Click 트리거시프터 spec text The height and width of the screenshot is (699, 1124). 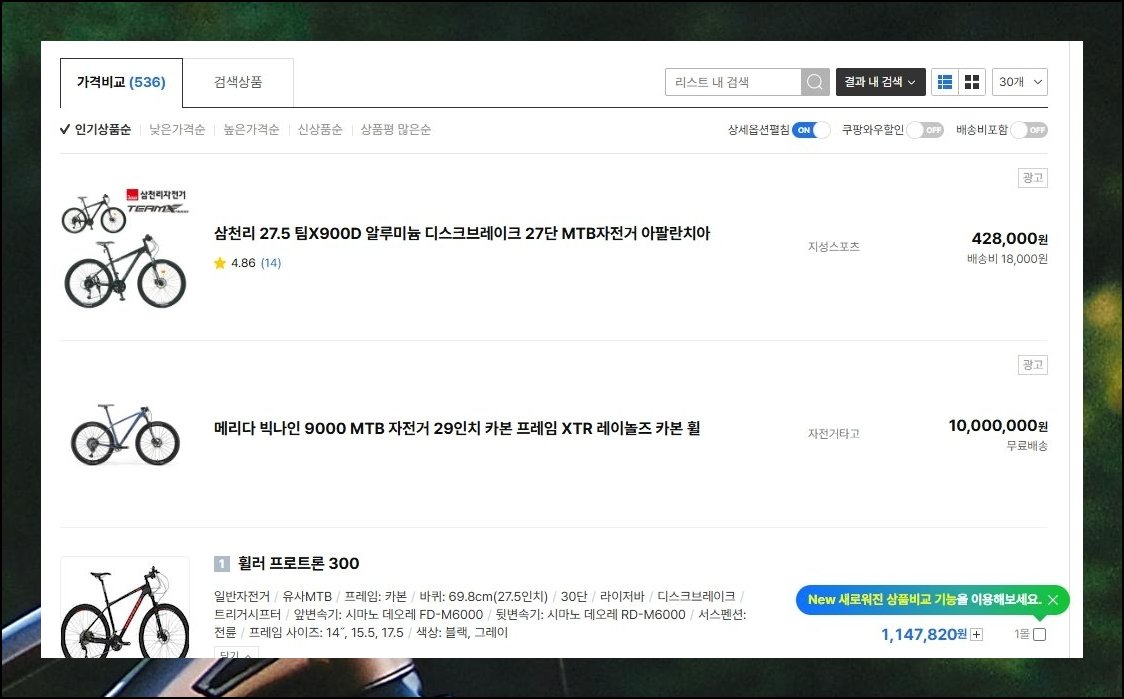tap(247, 614)
